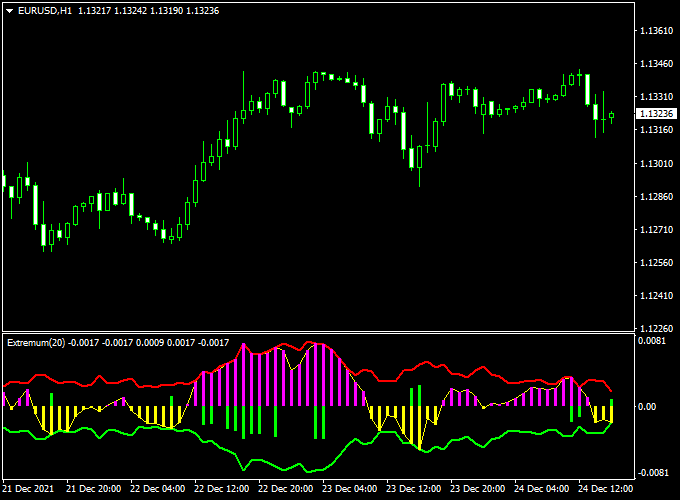680x500 pixels.
Task: Click the 1.12860 price scale value
Action: click(x=657, y=196)
